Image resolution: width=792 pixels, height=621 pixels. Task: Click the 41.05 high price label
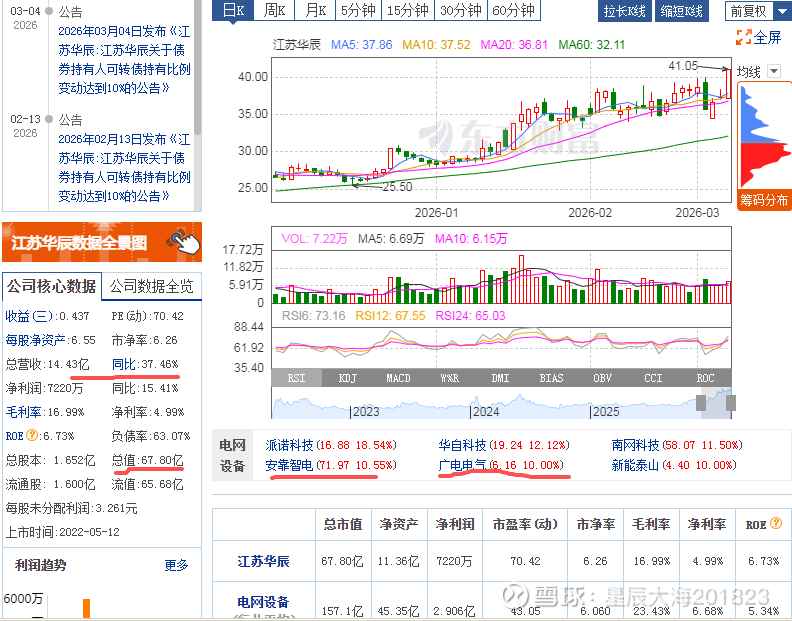click(x=683, y=66)
